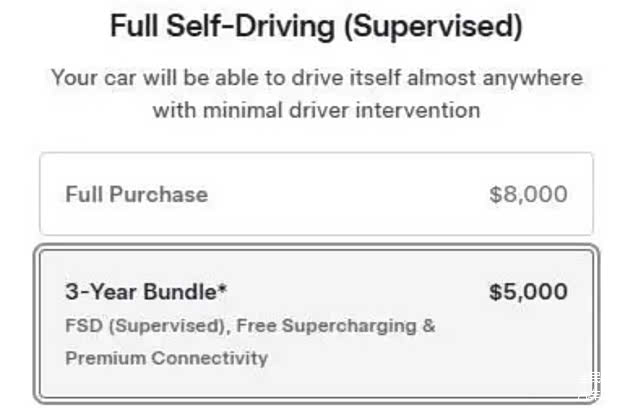Click "(Supervised)" in the page heading

[x=433, y=27]
